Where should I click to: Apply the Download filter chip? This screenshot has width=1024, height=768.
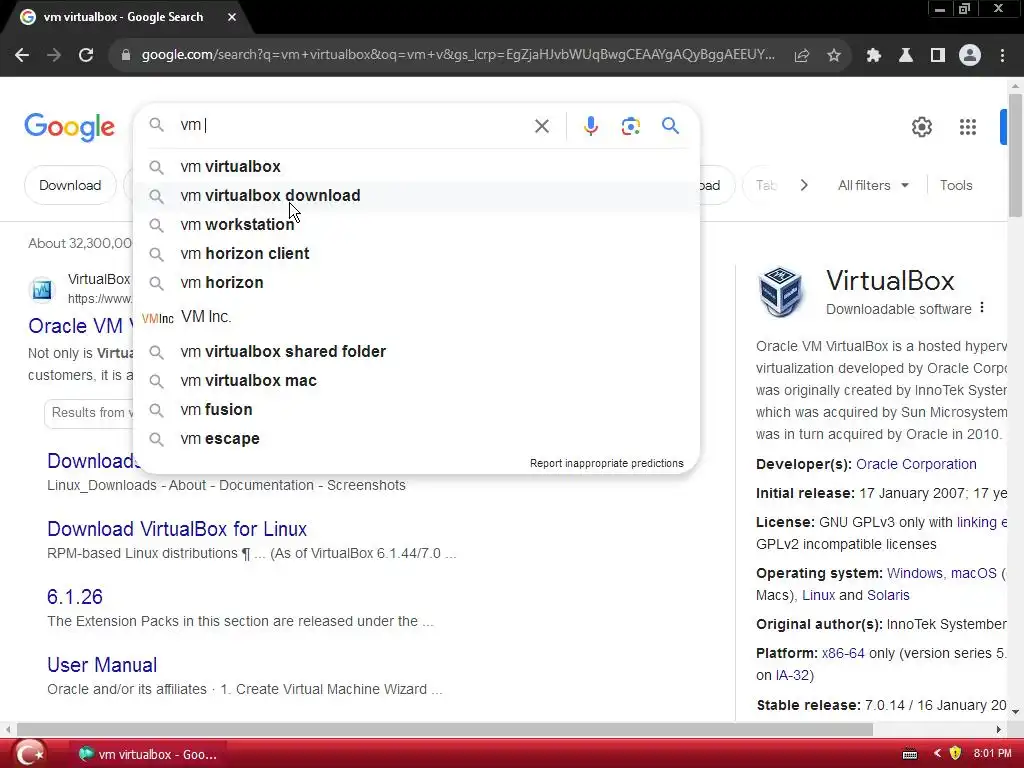point(71,185)
